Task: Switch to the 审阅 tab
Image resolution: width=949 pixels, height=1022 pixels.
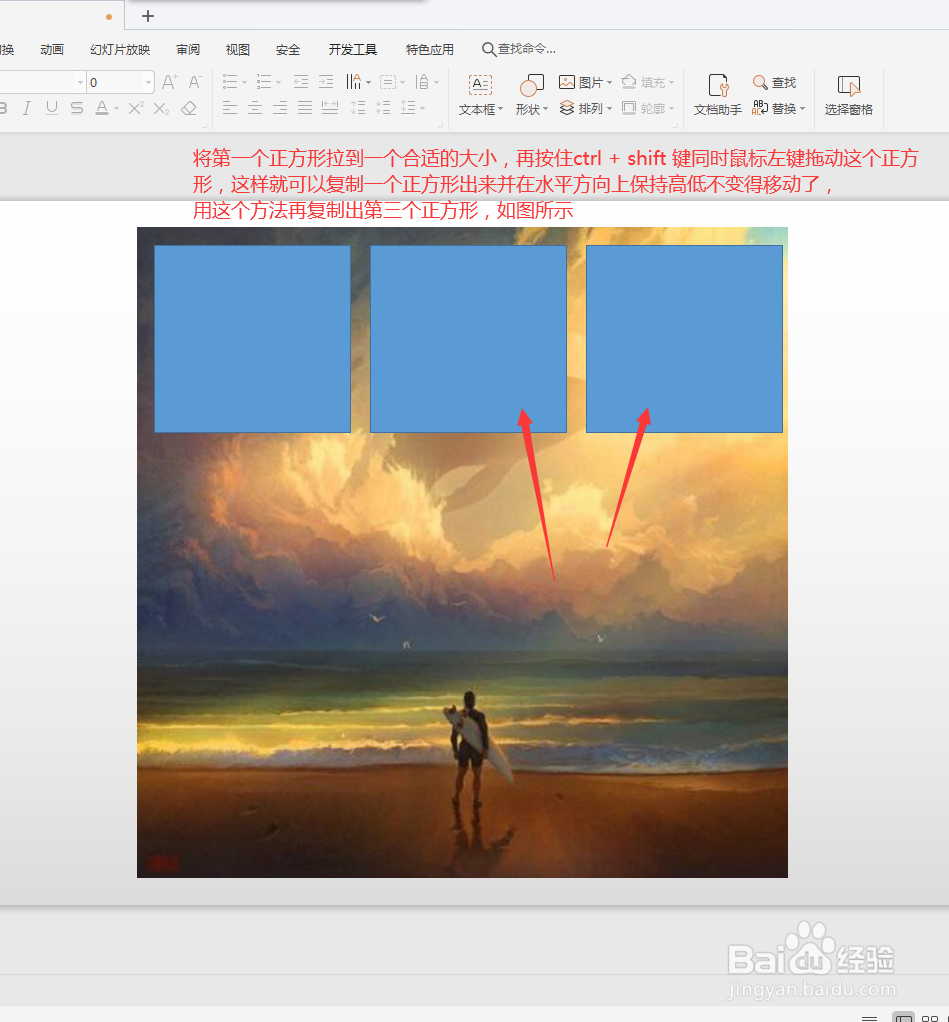Action: coord(188,50)
